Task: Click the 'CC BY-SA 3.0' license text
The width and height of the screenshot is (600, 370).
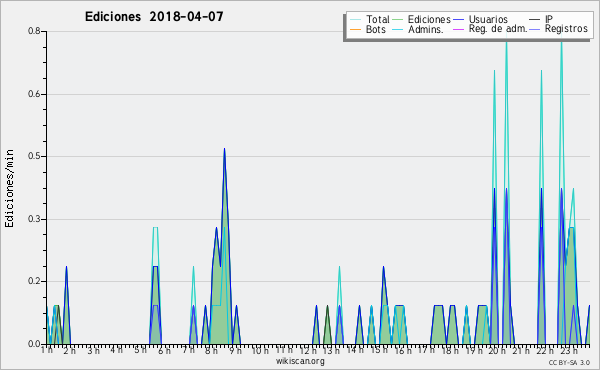Action: (x=569, y=362)
